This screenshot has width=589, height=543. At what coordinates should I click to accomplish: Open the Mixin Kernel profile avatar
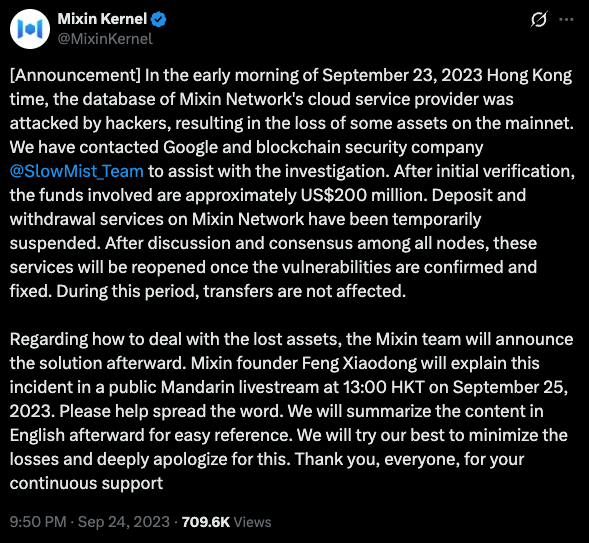point(30,29)
